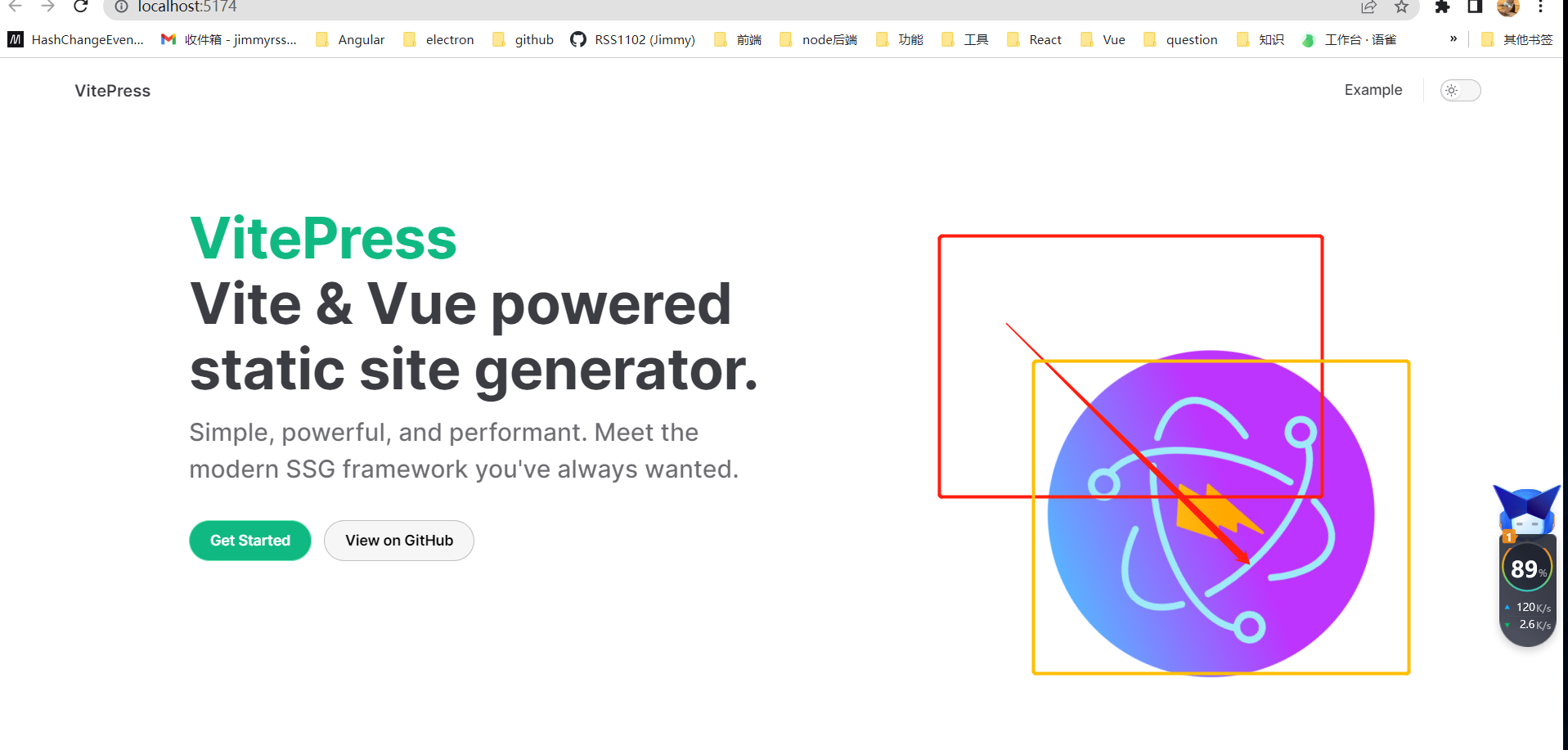Click the 89% circular progress gauge
Image resolution: width=1568 pixels, height=750 pixels.
(x=1526, y=568)
